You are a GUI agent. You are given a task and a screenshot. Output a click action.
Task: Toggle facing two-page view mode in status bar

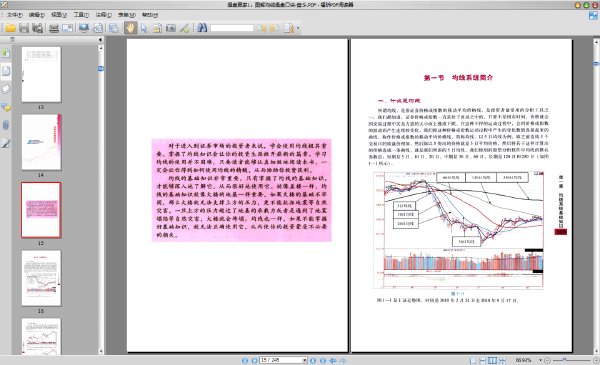[492, 360]
